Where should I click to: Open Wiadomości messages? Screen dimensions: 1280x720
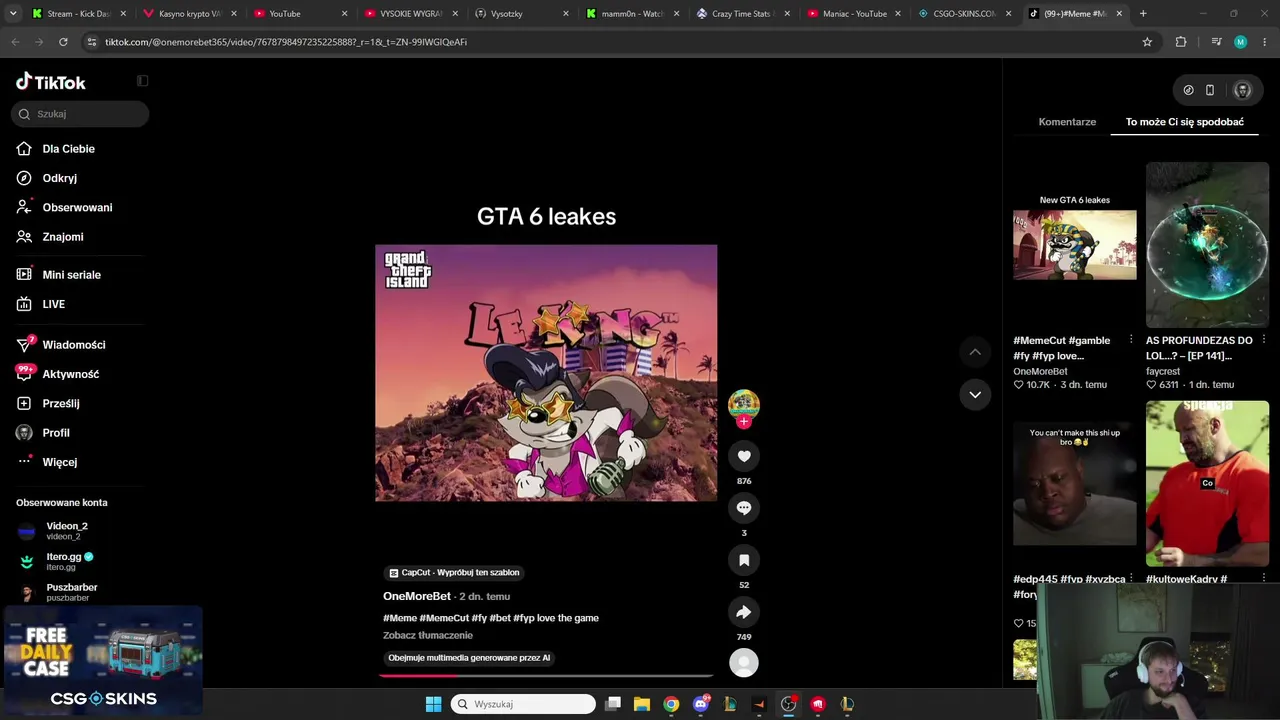75,345
